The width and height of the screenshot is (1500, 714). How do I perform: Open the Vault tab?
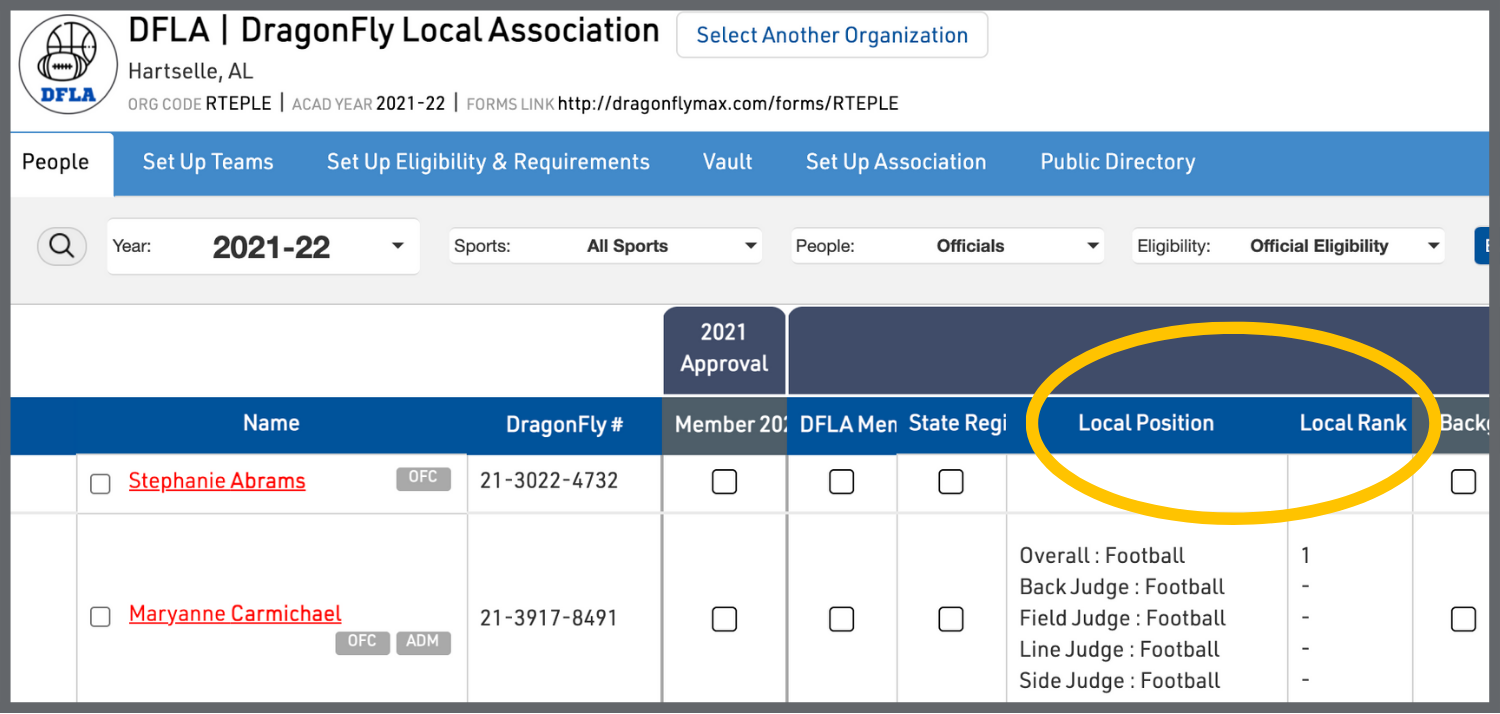tap(727, 162)
